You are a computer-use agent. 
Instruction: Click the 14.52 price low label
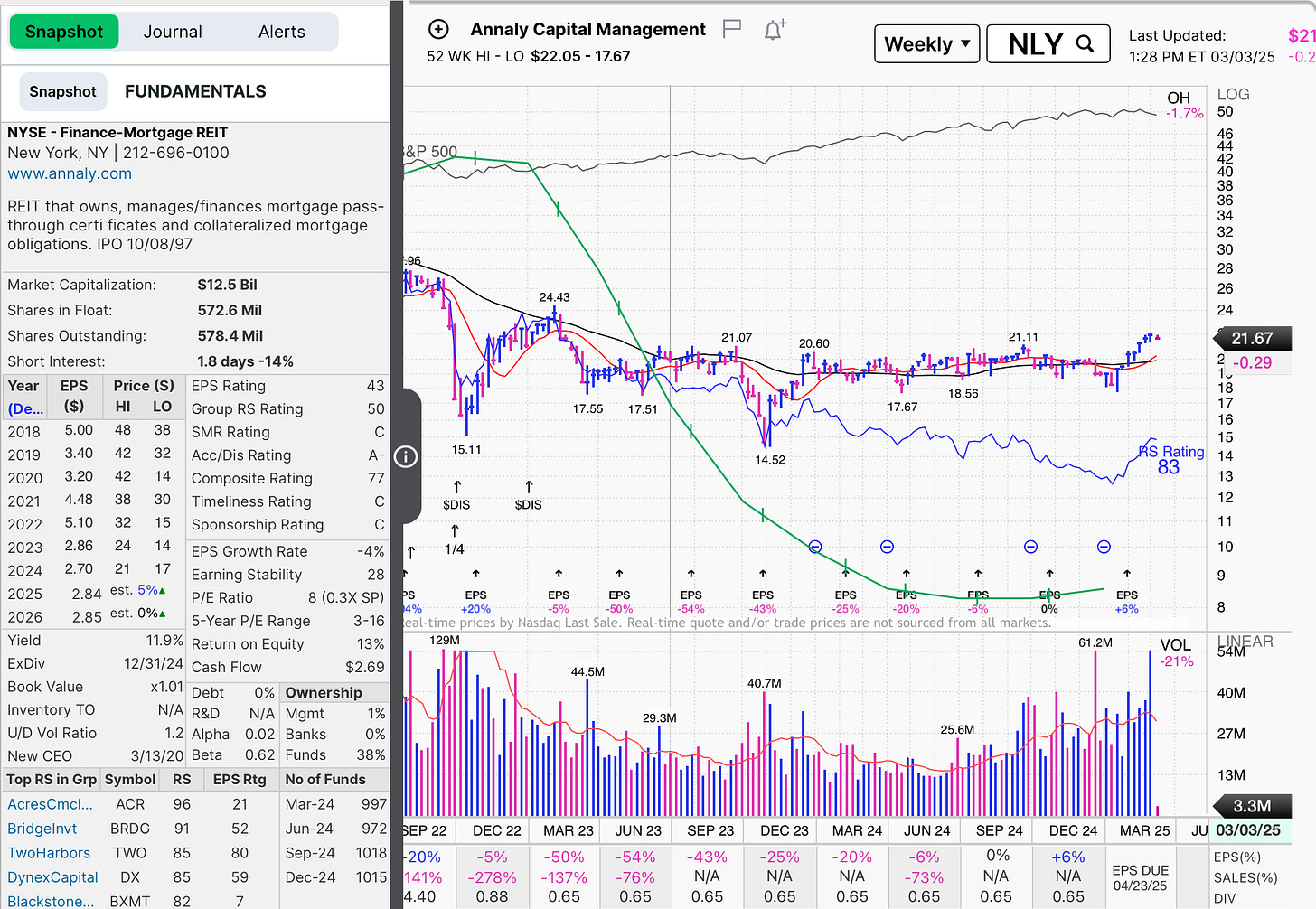[x=770, y=460]
